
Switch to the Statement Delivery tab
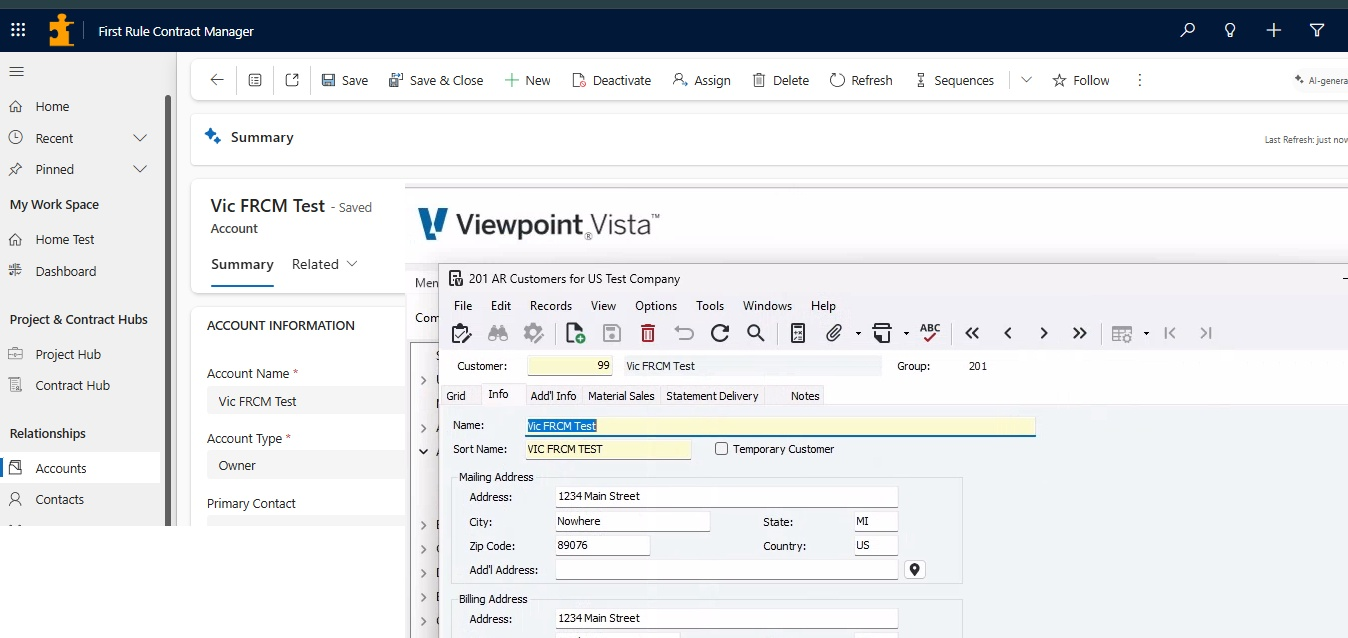[x=712, y=396]
